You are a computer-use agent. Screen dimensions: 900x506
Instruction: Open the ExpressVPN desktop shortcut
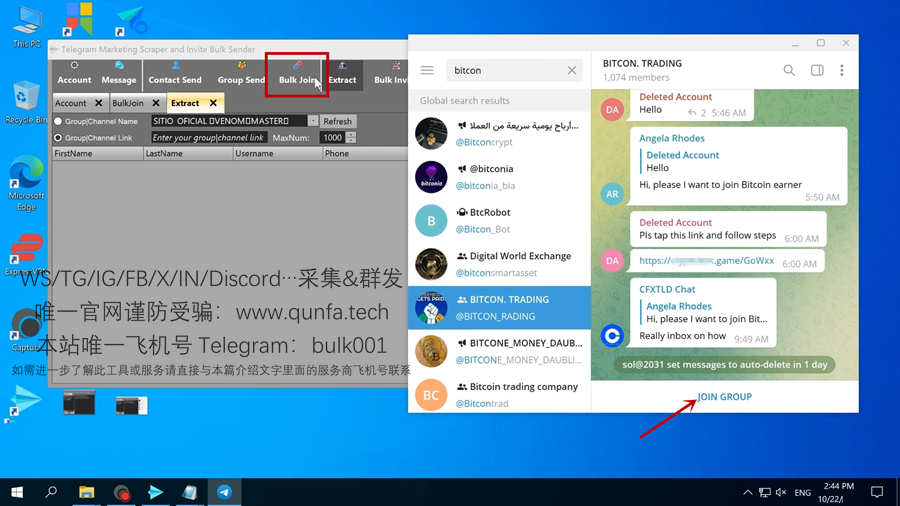tap(26, 256)
